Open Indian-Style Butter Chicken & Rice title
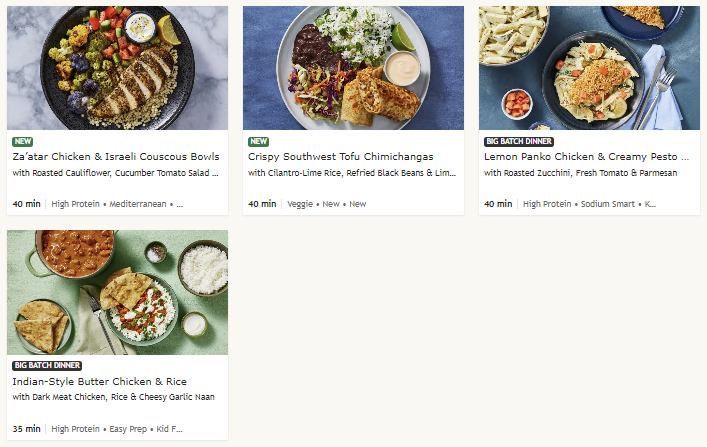Image resolution: width=707 pixels, height=447 pixels. [x=99, y=381]
